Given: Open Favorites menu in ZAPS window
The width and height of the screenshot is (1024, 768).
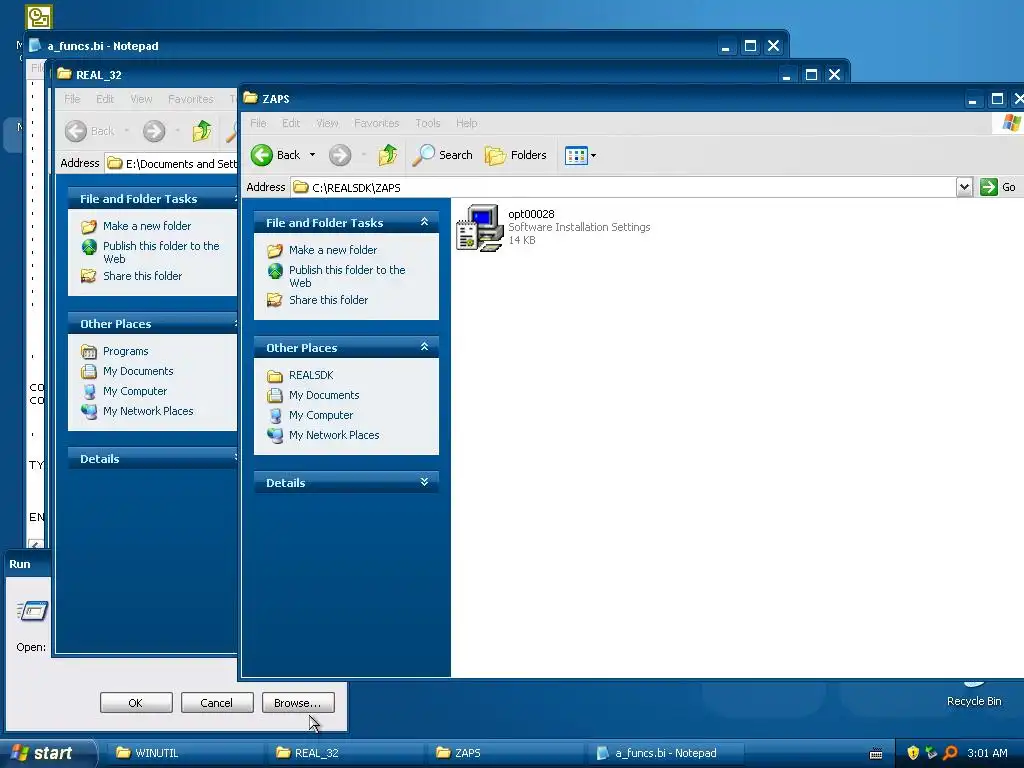Looking at the screenshot, I should (x=376, y=123).
